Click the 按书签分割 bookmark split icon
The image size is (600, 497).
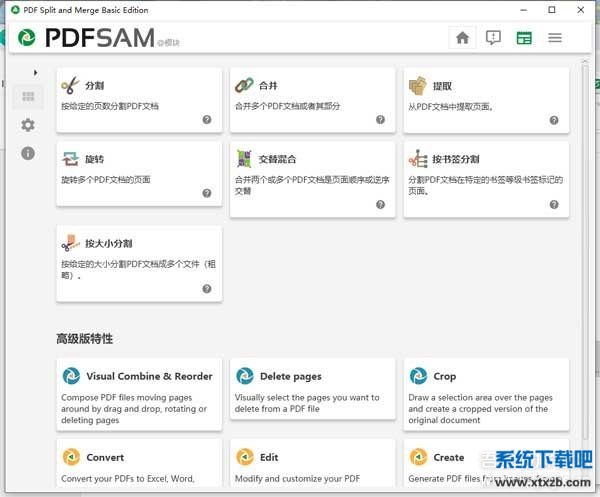click(418, 158)
